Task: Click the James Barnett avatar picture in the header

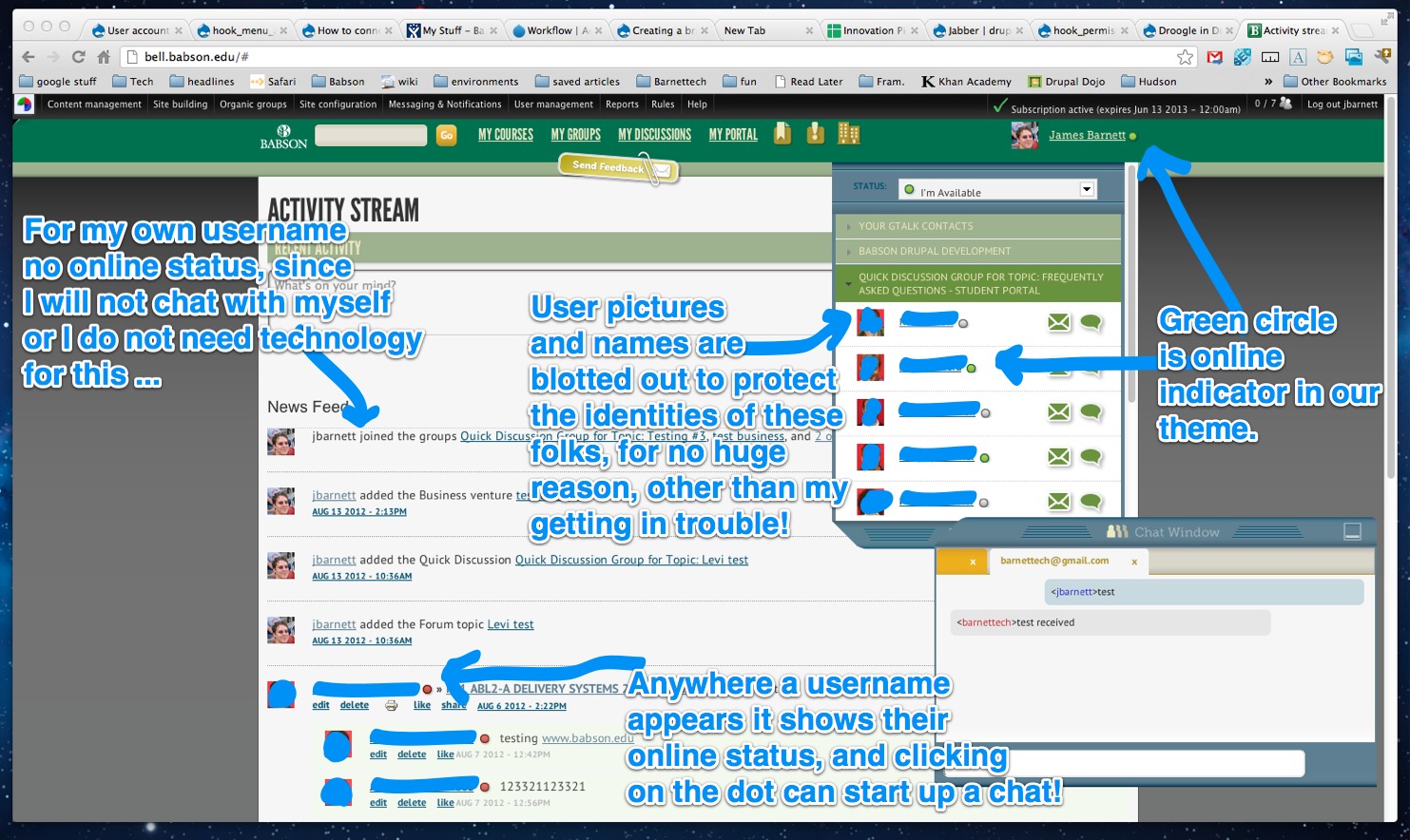Action: [x=1024, y=136]
